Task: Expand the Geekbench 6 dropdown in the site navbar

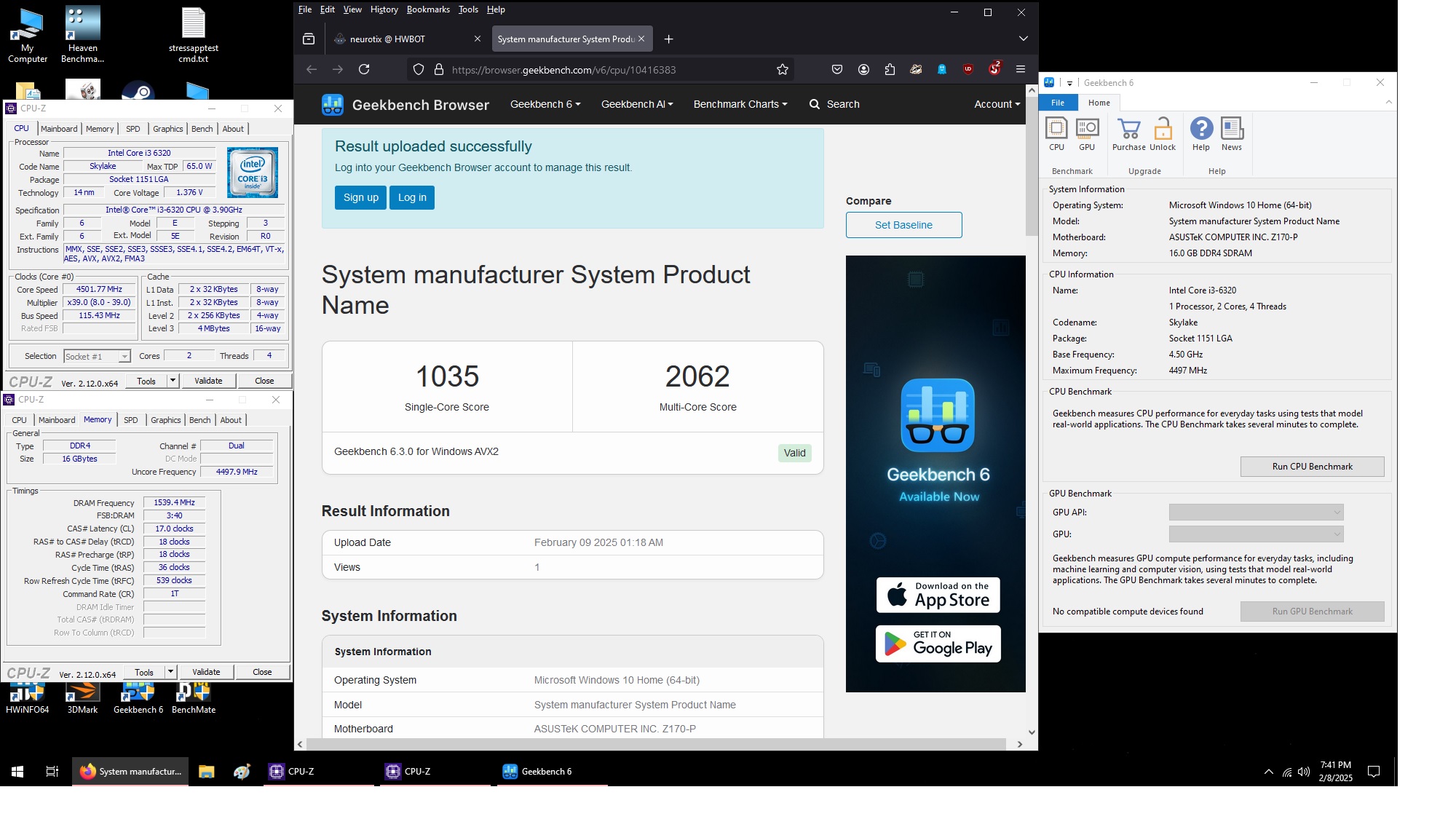Action: [x=545, y=104]
